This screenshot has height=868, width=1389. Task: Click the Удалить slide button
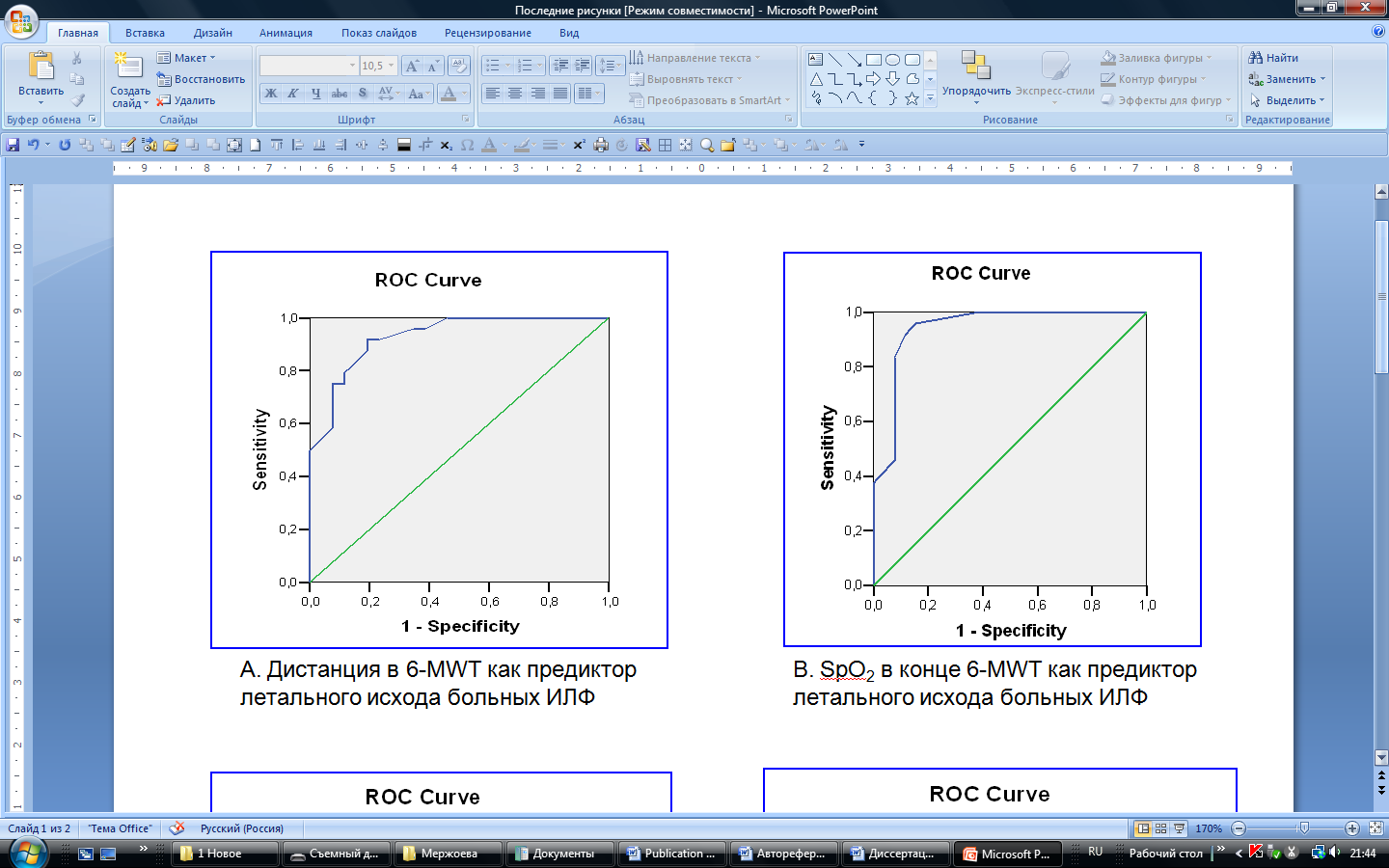click(186, 100)
